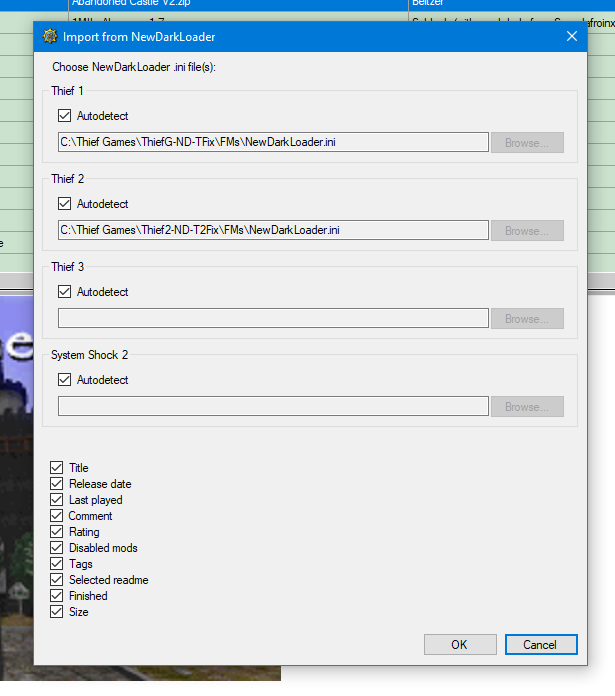Click the Thief 1 group label
Image resolution: width=615 pixels, height=696 pixels.
click(67, 91)
